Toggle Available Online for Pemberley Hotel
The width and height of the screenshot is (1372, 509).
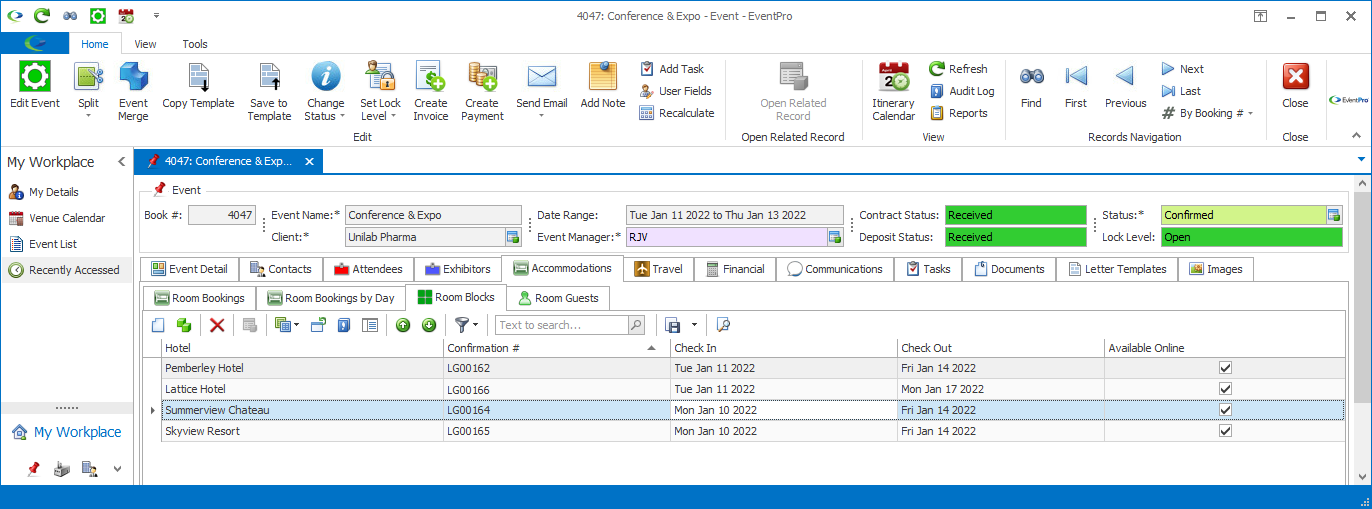pos(1225,368)
